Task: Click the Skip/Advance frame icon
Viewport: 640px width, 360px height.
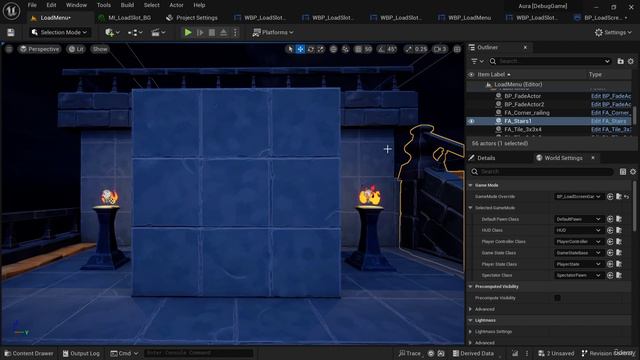Action: pos(200,32)
